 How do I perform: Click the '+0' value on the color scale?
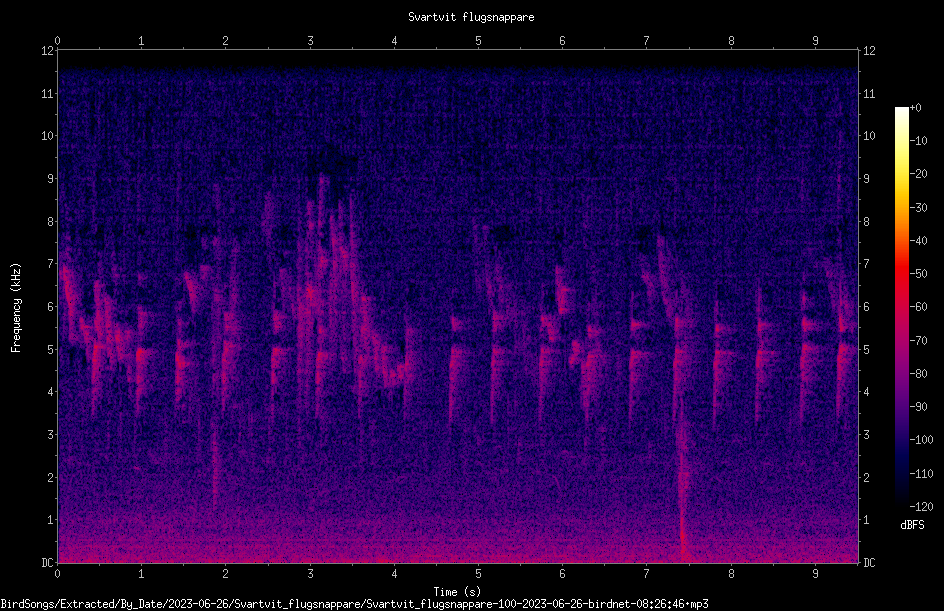pos(916,108)
